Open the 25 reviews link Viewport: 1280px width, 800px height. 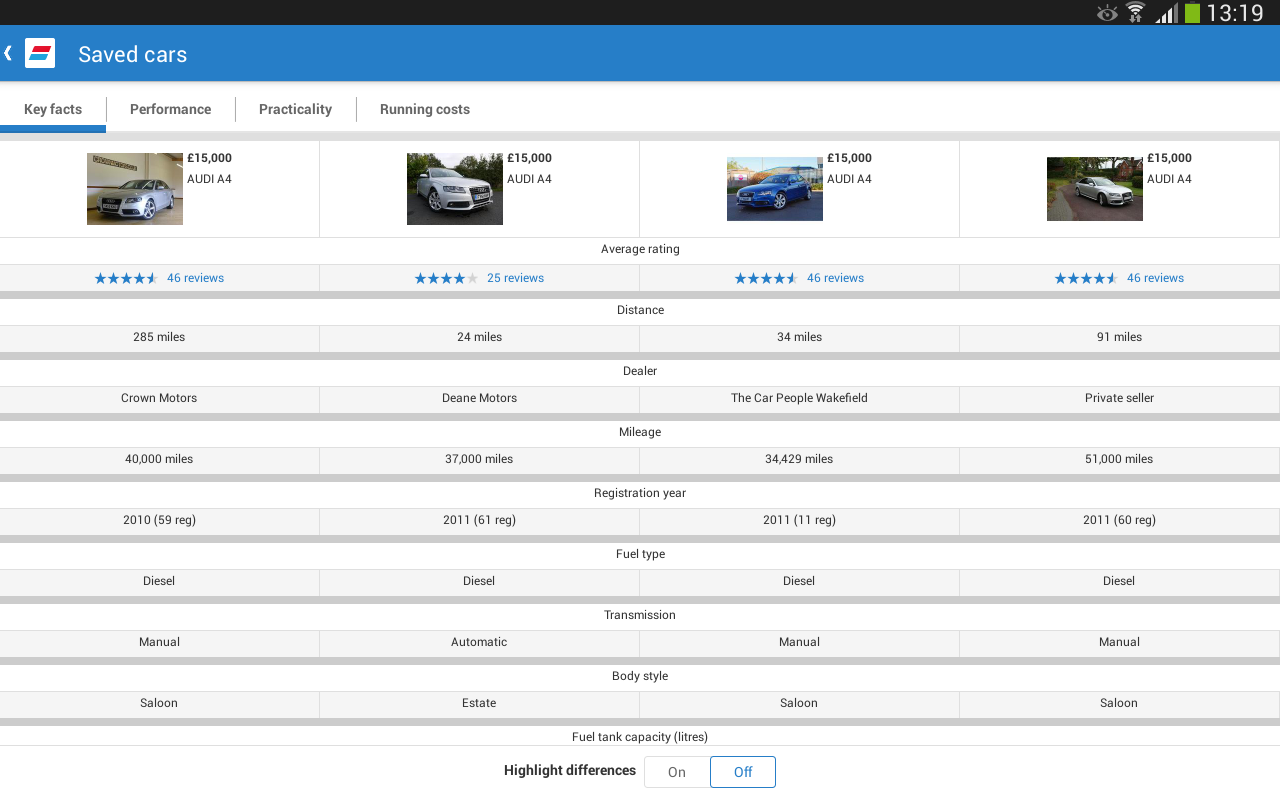coord(515,278)
